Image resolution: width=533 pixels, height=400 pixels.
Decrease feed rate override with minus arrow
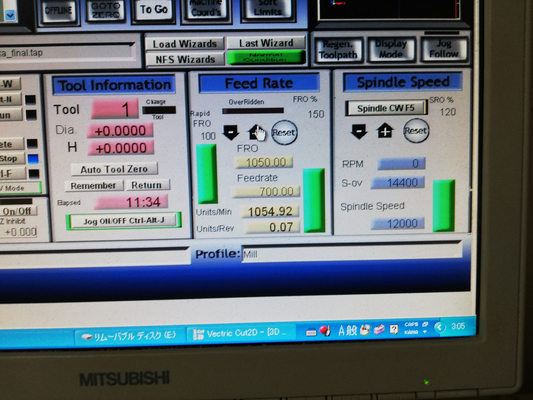pos(231,132)
